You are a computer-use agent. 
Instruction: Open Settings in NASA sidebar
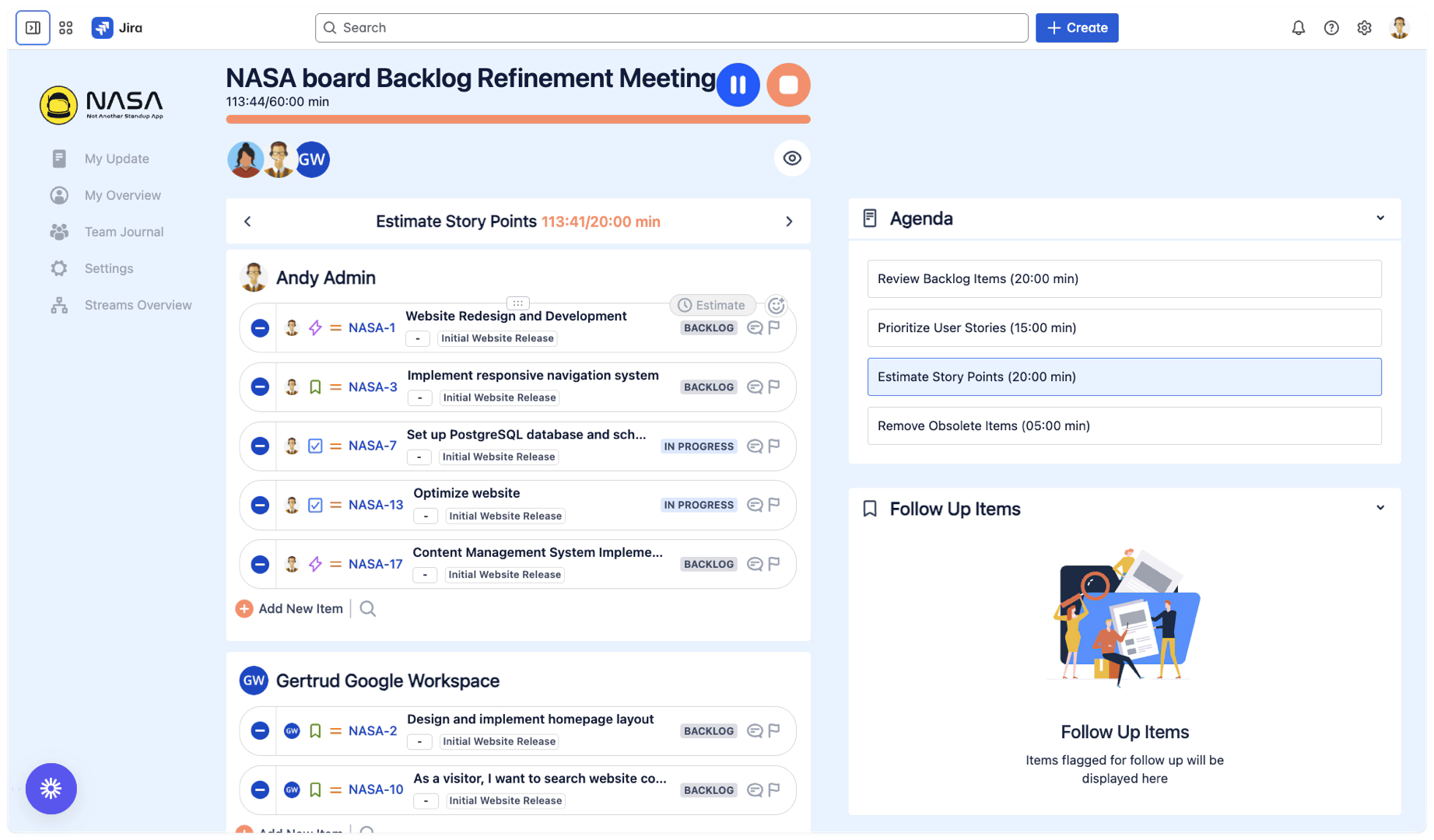109,268
